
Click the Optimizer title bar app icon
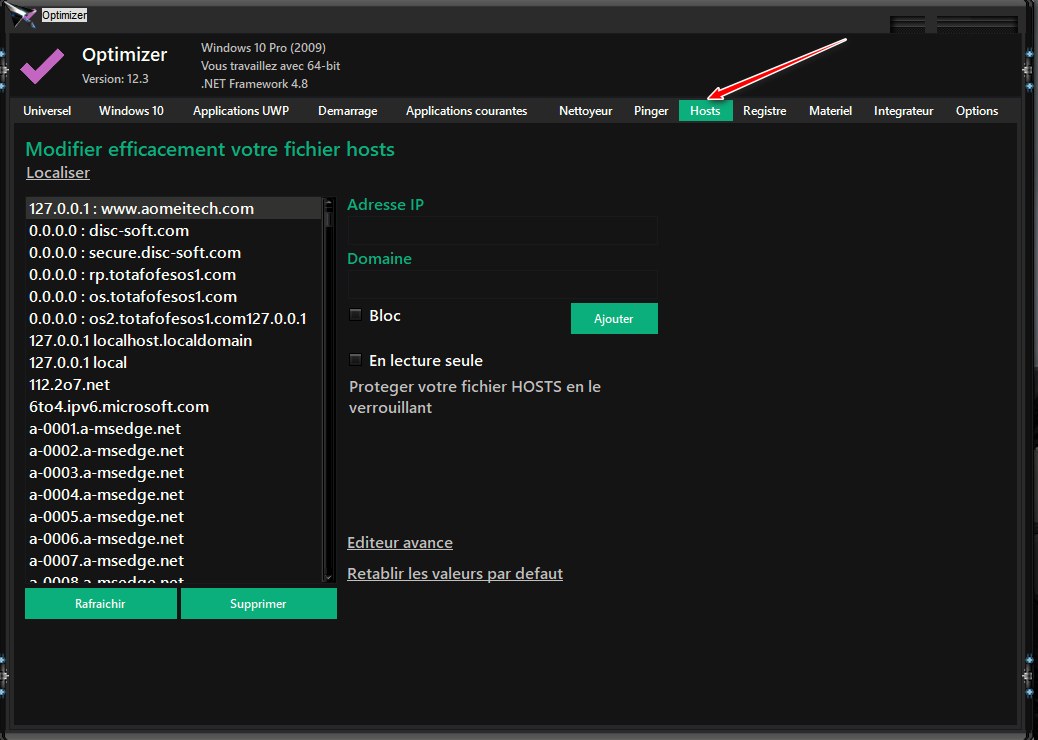tap(22, 16)
